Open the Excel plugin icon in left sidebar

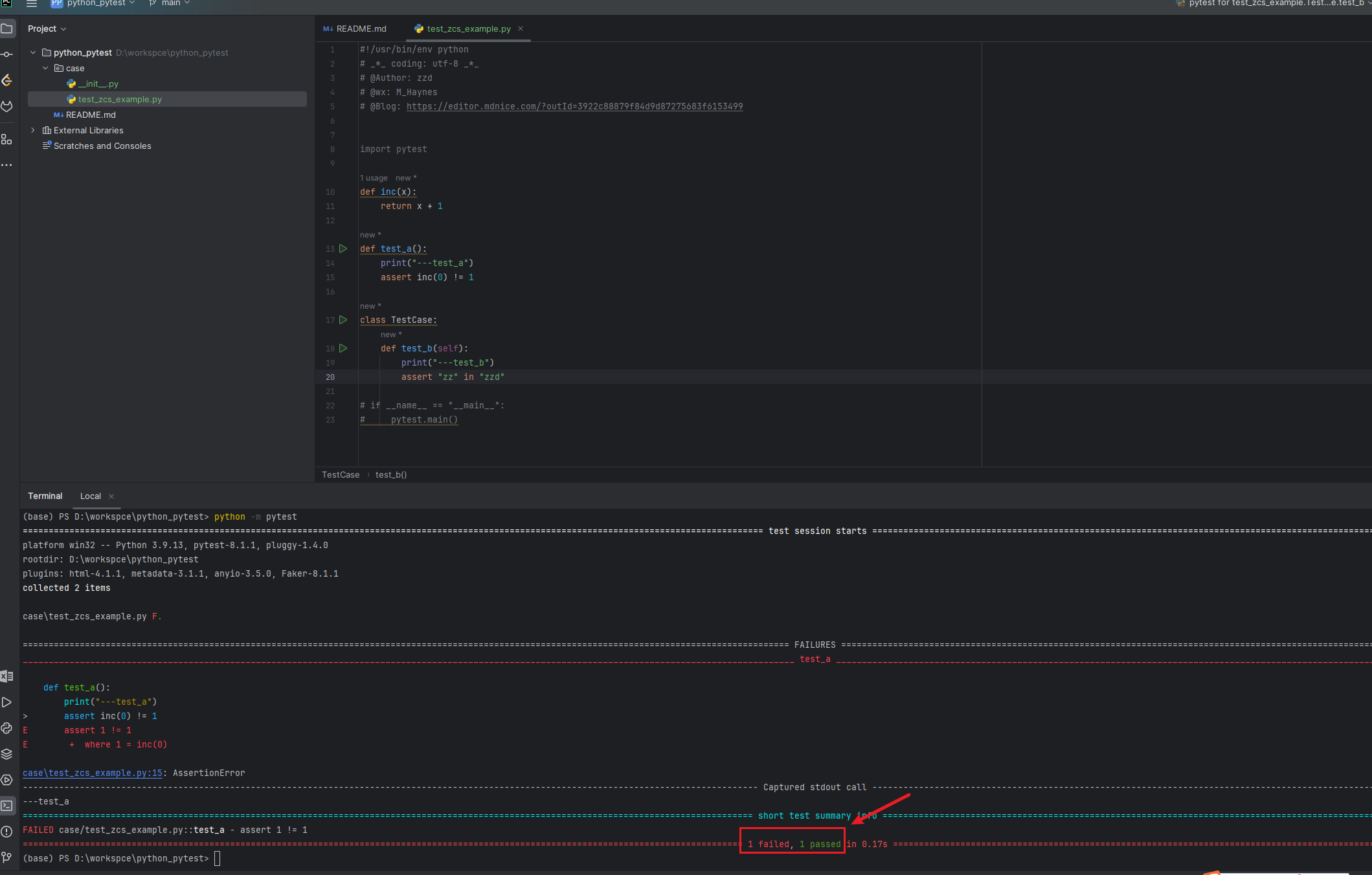[7, 676]
